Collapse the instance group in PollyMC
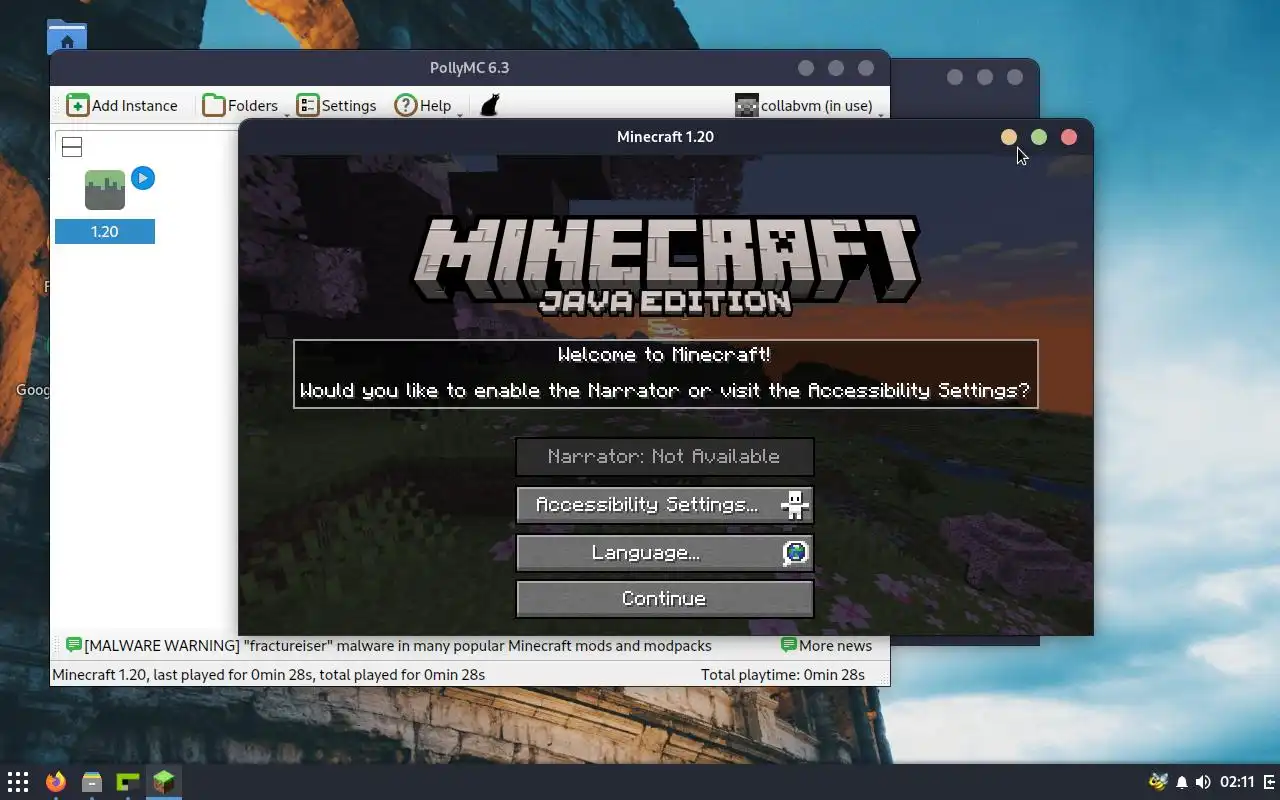This screenshot has height=800, width=1280. tap(71, 147)
